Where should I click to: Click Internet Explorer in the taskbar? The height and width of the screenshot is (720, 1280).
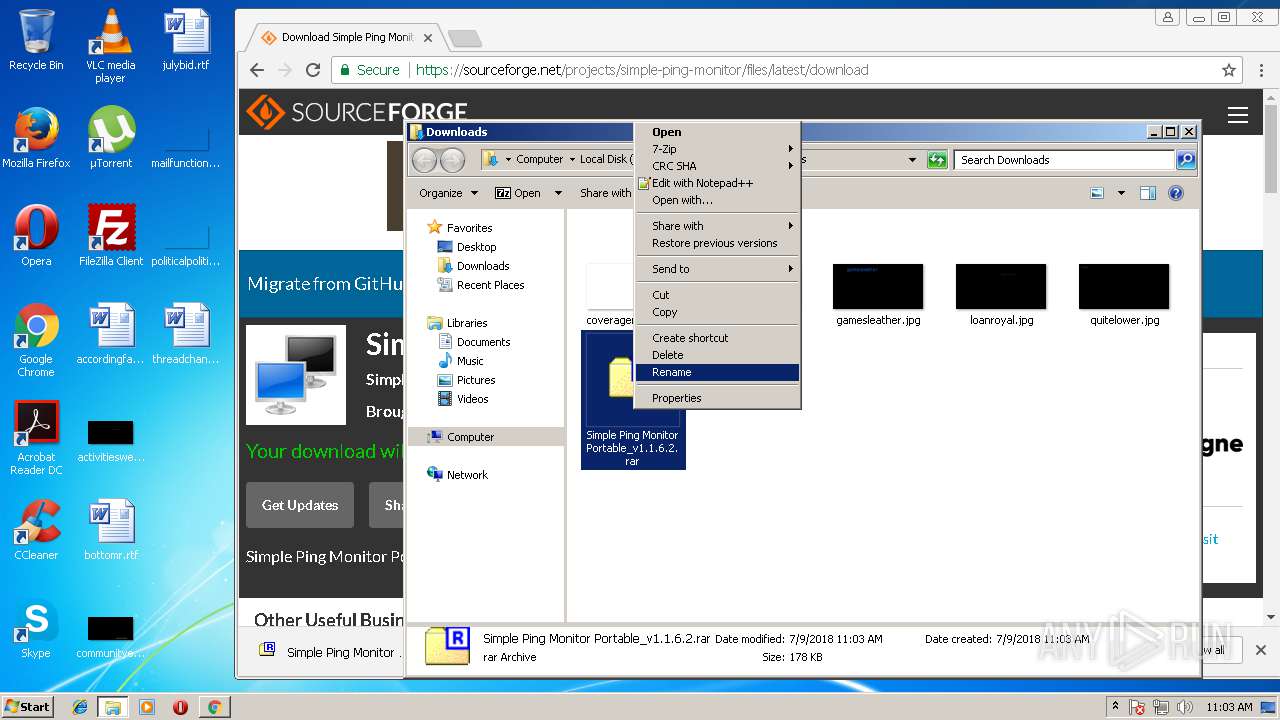coord(80,707)
